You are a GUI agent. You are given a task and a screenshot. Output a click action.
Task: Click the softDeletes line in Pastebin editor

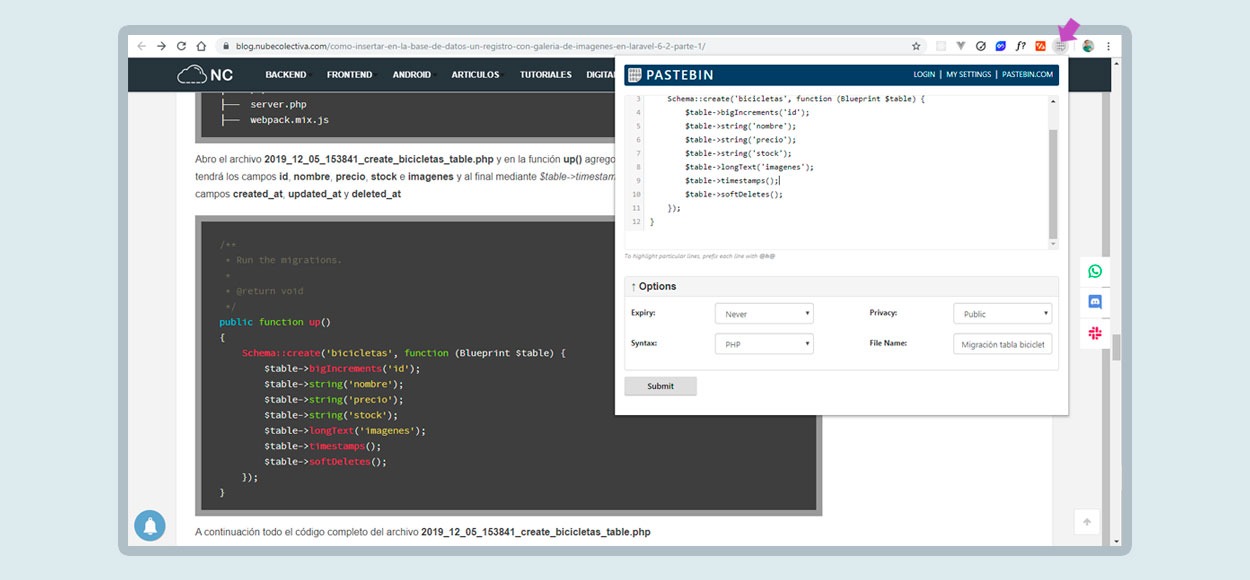tap(733, 194)
